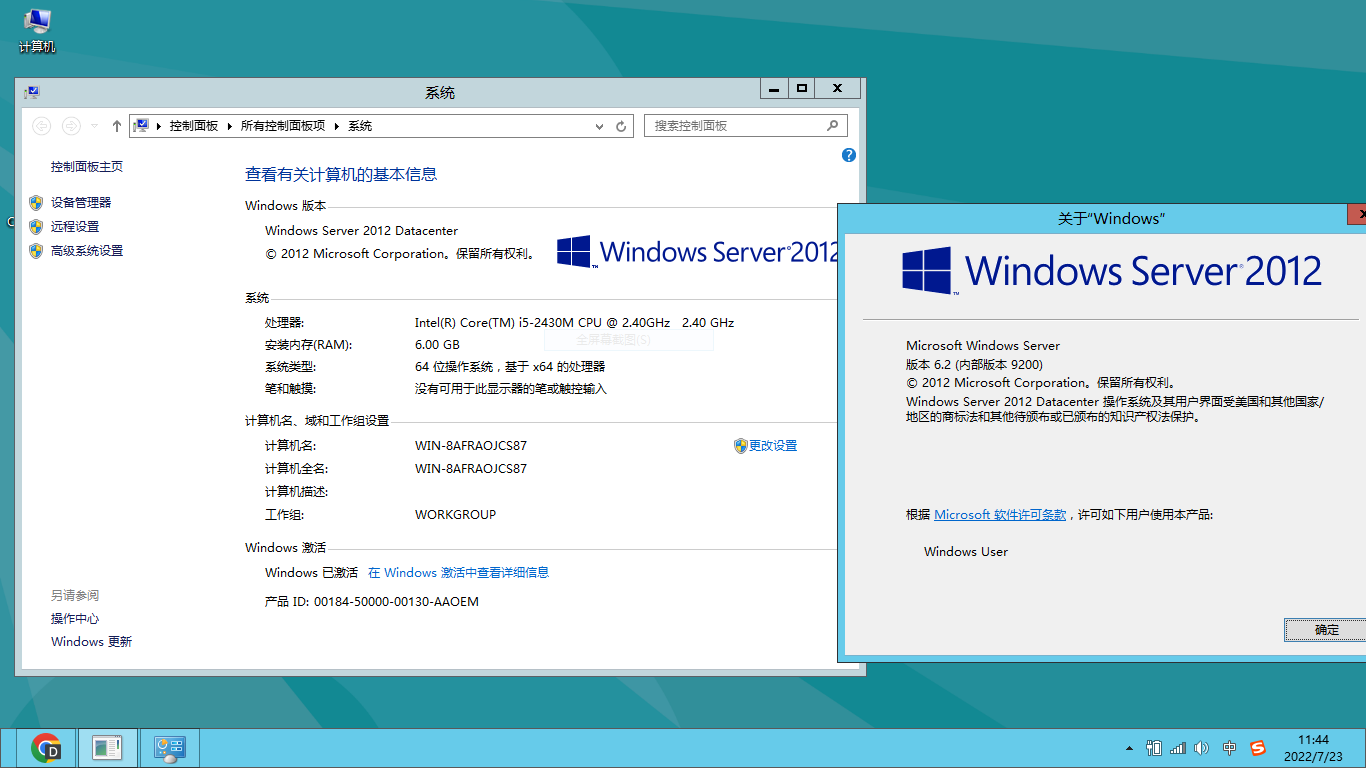The image size is (1366, 768).
Task: Open Server Manager taskbar icon
Action: (107, 748)
